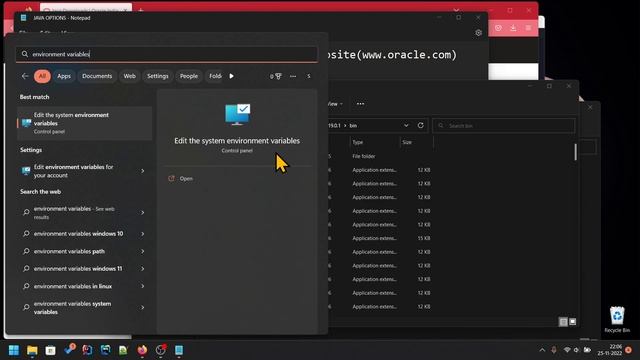Screen dimensions: 640x360
Task: Click the browser pocket/shield icon
Action: coord(498,28)
